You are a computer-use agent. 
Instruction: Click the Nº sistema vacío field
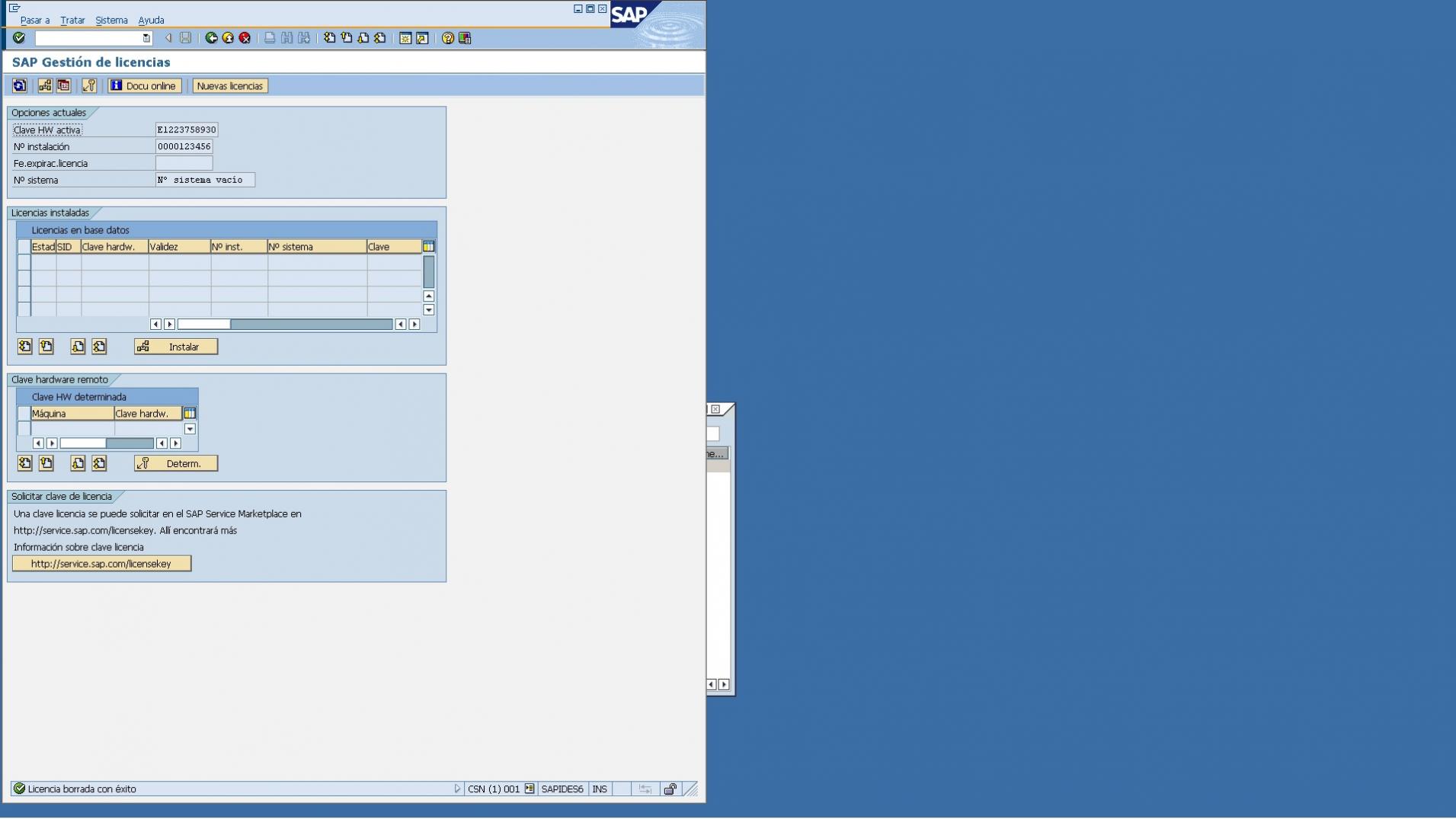205,181
